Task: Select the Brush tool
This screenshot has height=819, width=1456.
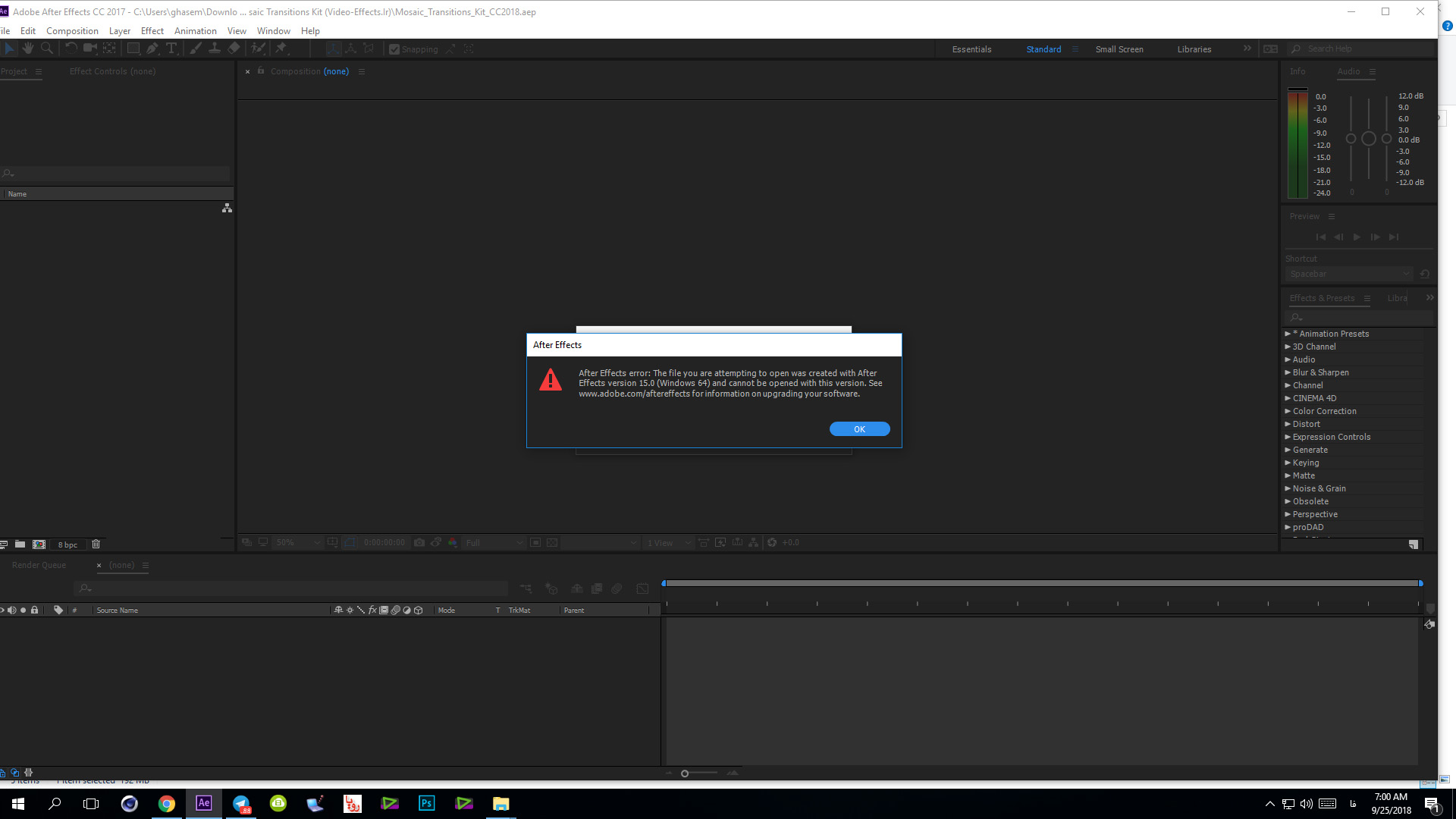Action: (x=196, y=49)
